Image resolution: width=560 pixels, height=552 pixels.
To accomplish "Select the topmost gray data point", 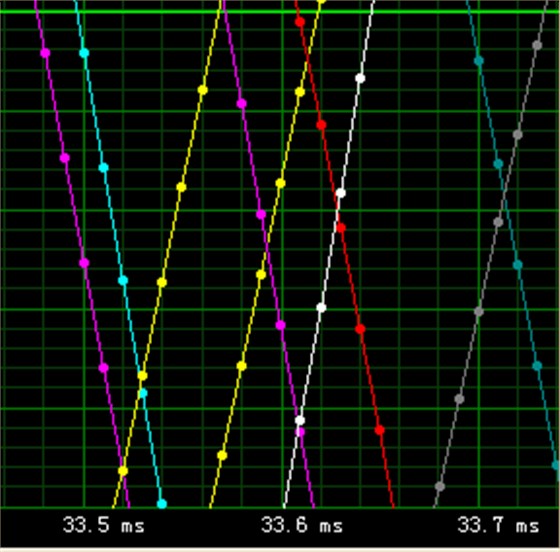I will coord(537,45).
